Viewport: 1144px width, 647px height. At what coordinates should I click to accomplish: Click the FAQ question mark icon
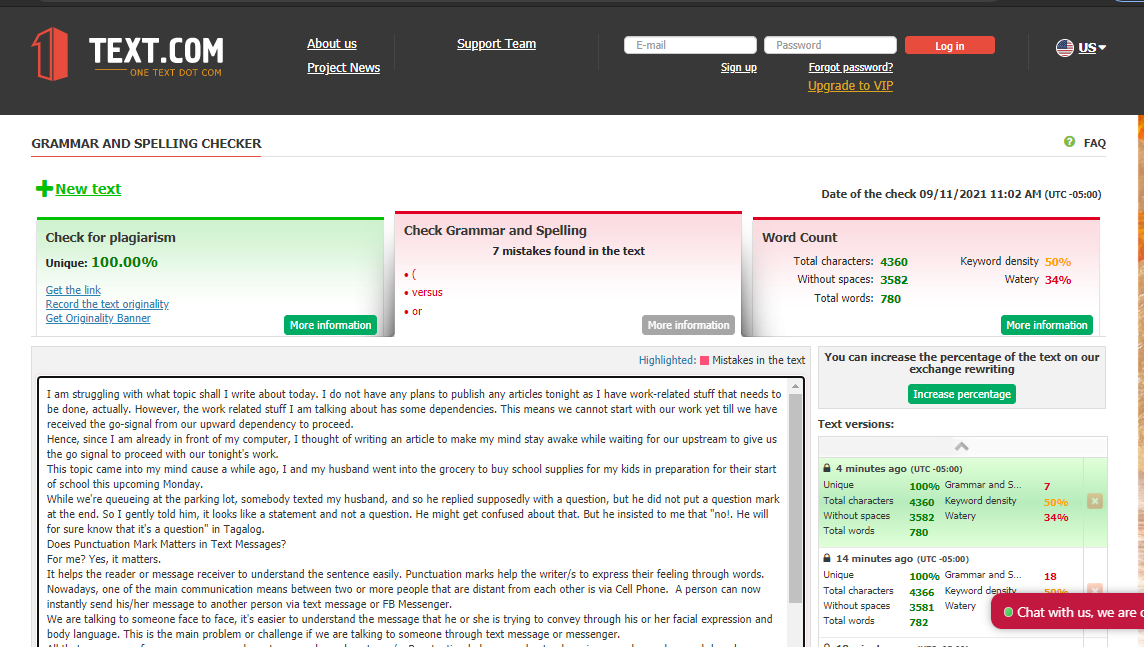(1069, 142)
